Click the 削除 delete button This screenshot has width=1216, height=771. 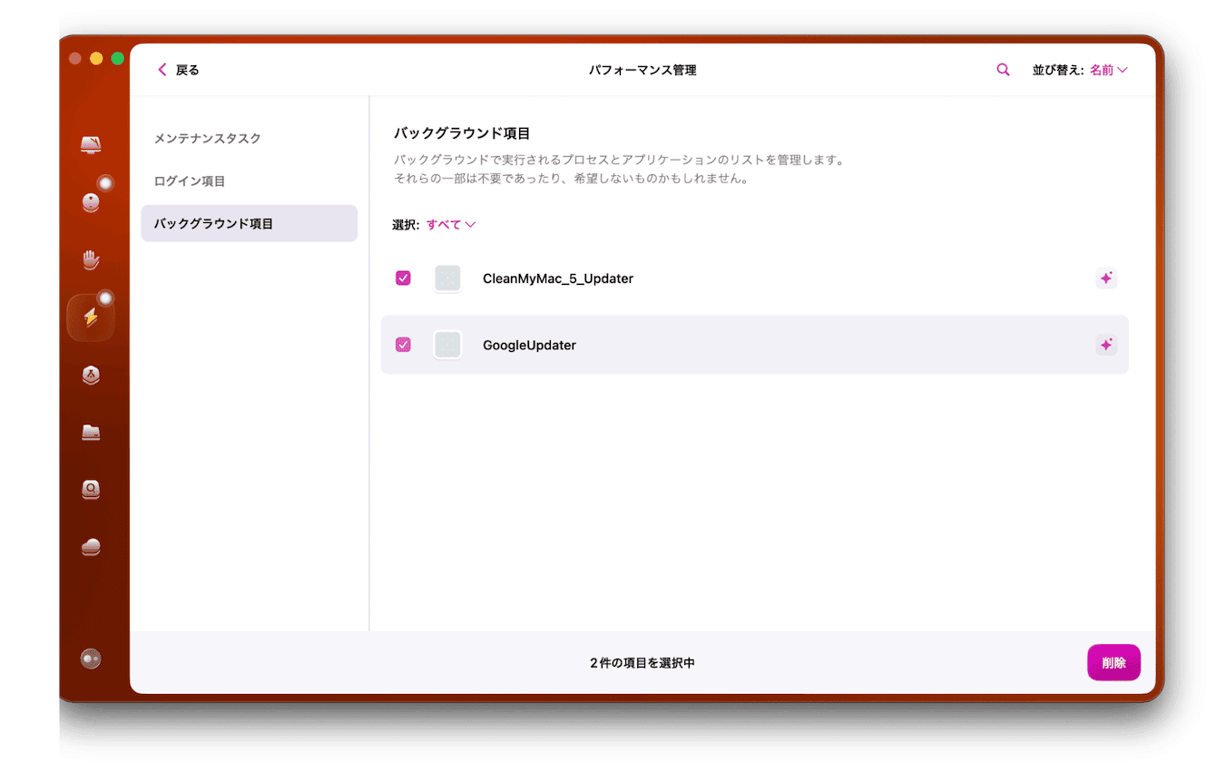[1114, 662]
